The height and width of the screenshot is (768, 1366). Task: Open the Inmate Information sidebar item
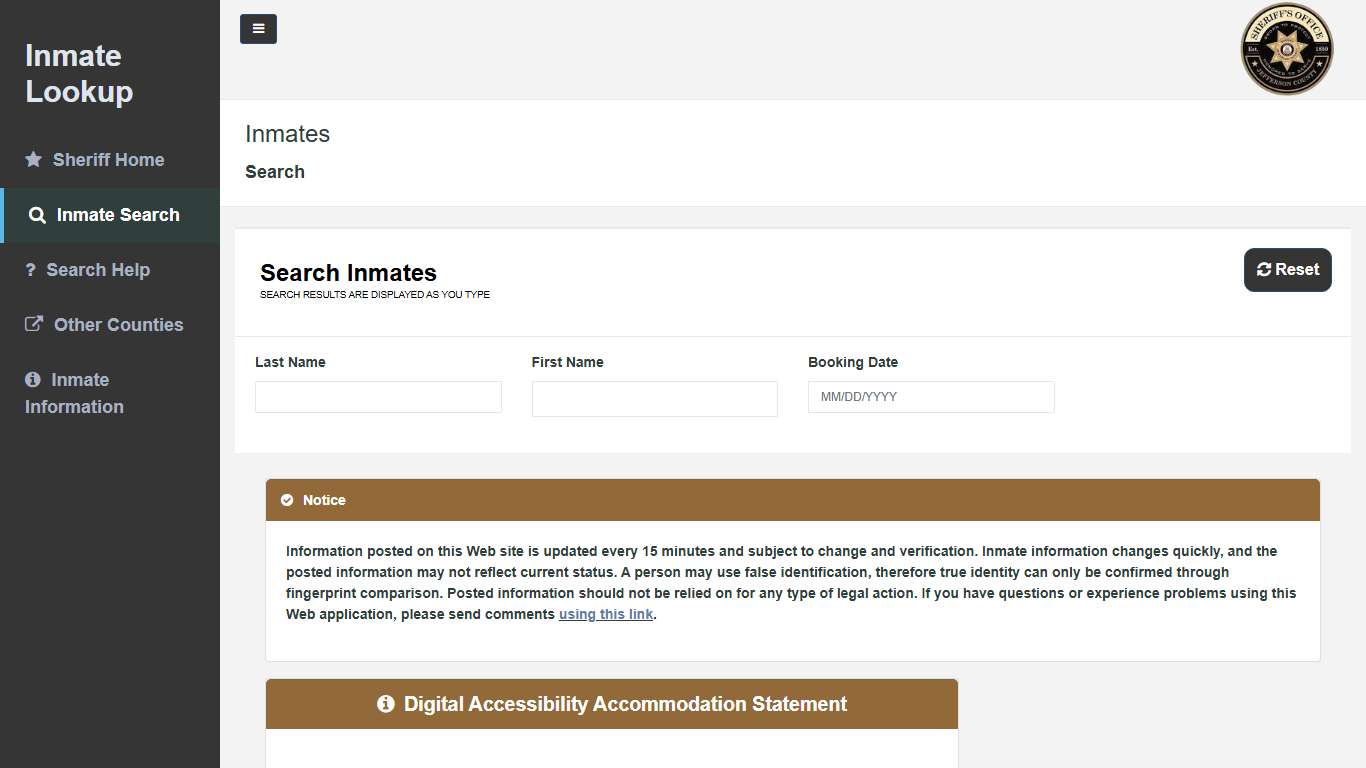click(80, 393)
